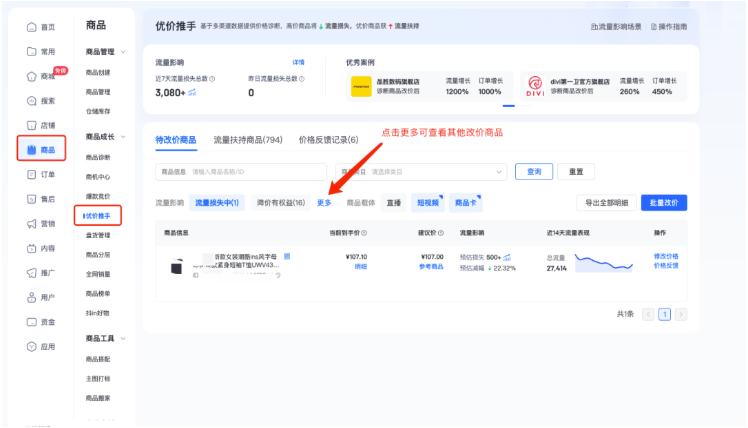Open 首页 home icon in sidebar

(x=32, y=27)
